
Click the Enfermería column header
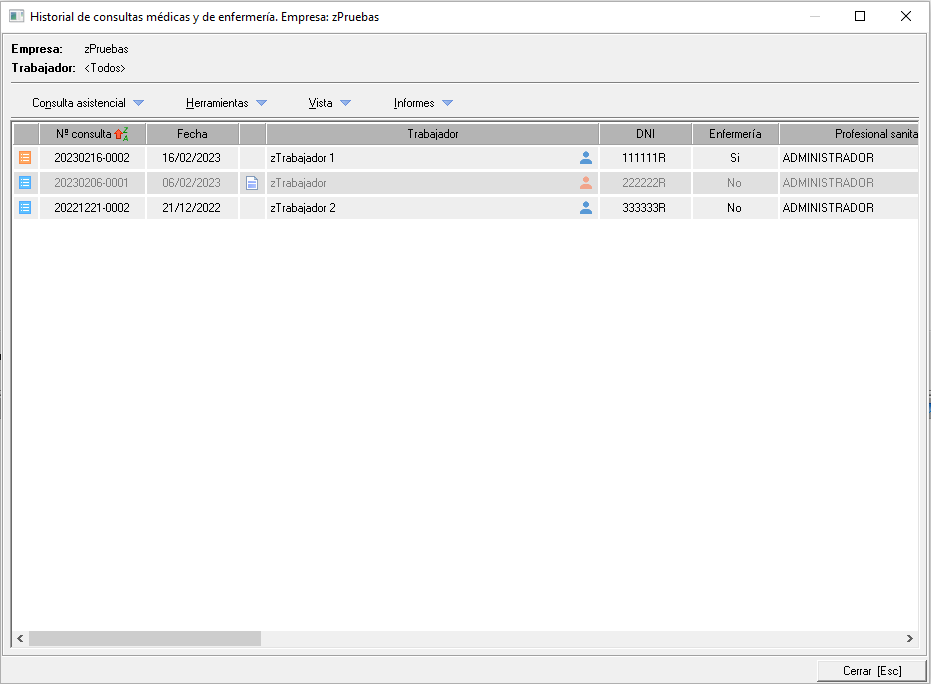(x=735, y=134)
